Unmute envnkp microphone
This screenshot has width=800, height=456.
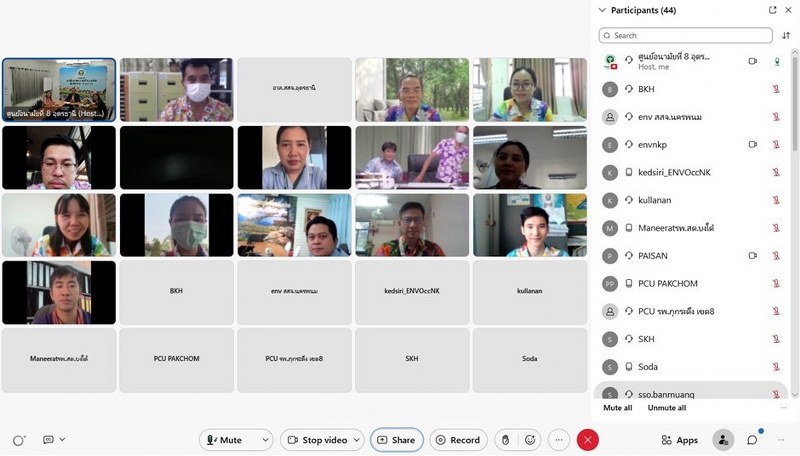[x=776, y=145]
